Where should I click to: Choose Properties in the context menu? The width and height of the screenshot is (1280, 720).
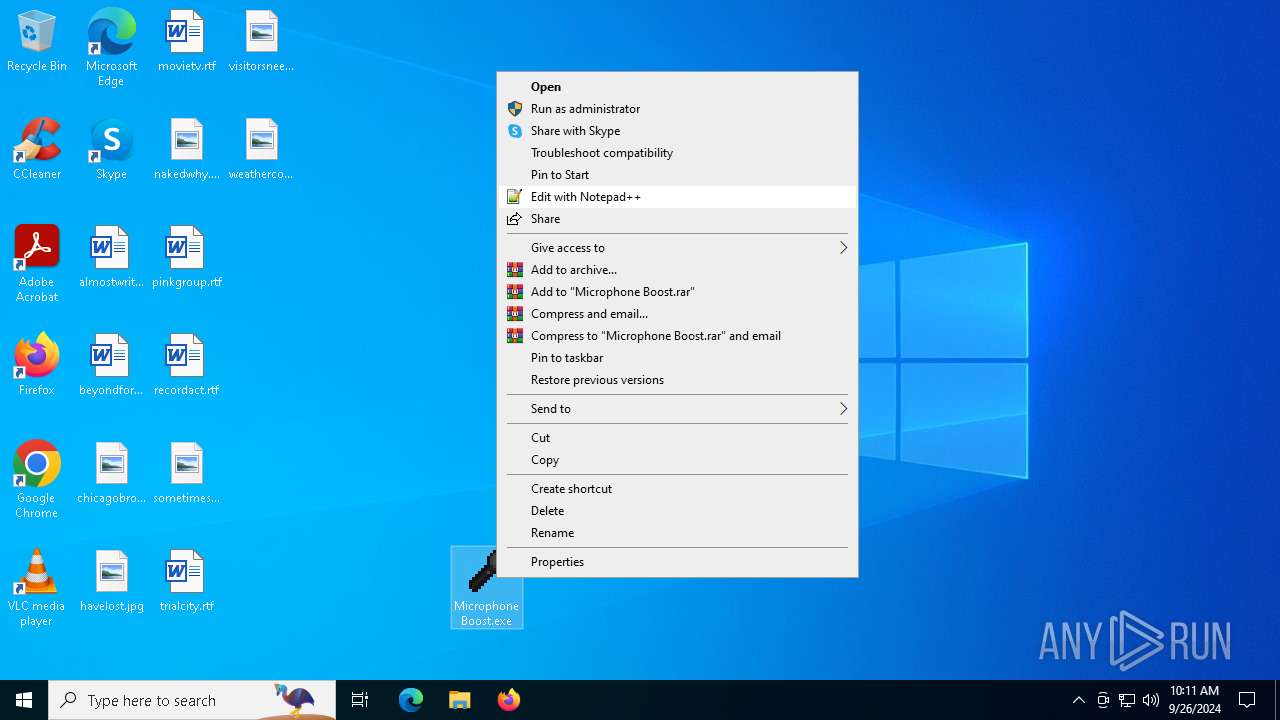(677, 562)
